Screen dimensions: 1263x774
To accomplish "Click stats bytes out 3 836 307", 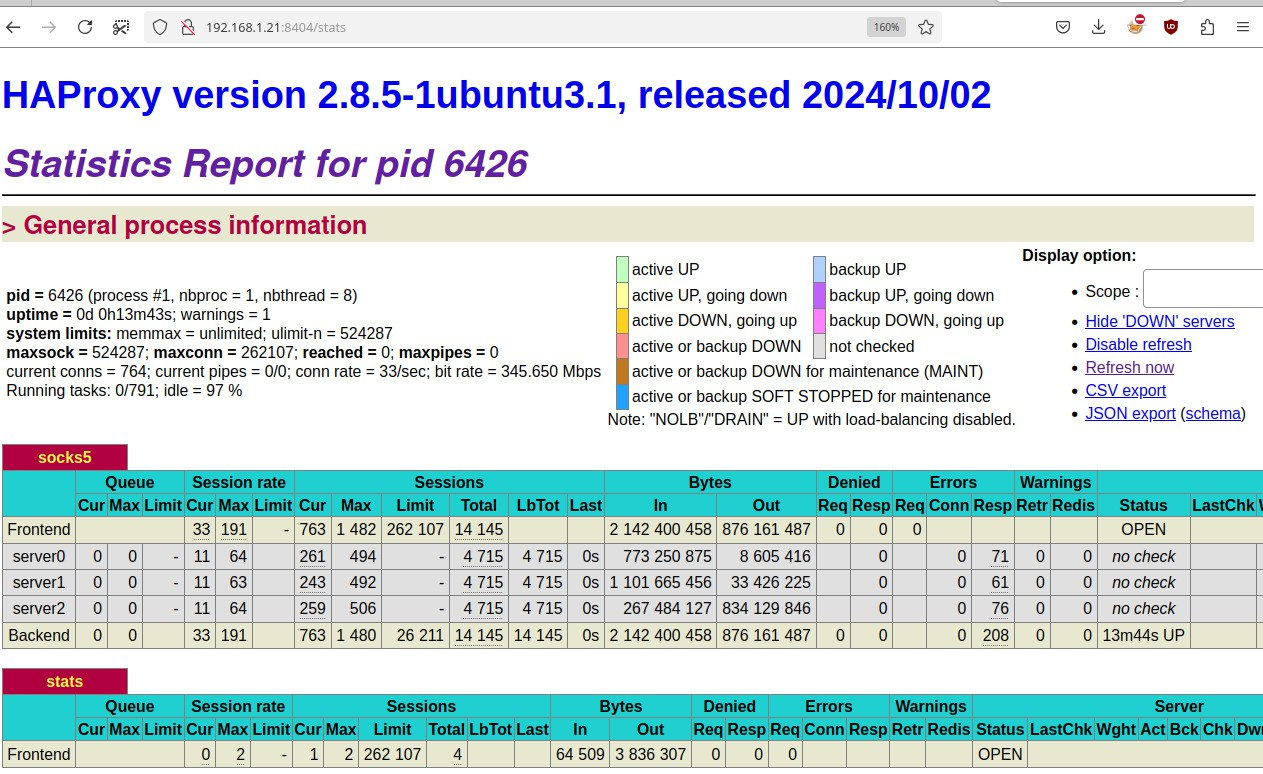I will pos(650,754).
